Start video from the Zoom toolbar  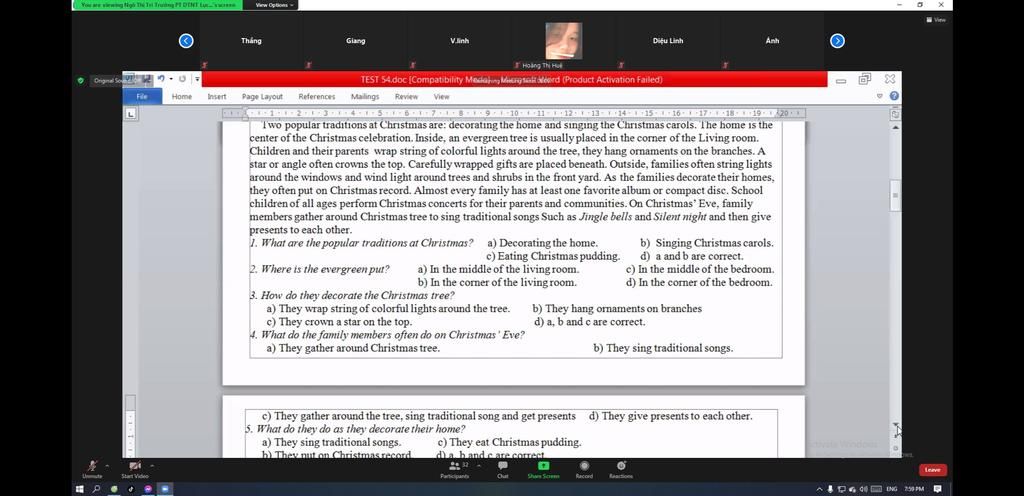click(x=135, y=469)
